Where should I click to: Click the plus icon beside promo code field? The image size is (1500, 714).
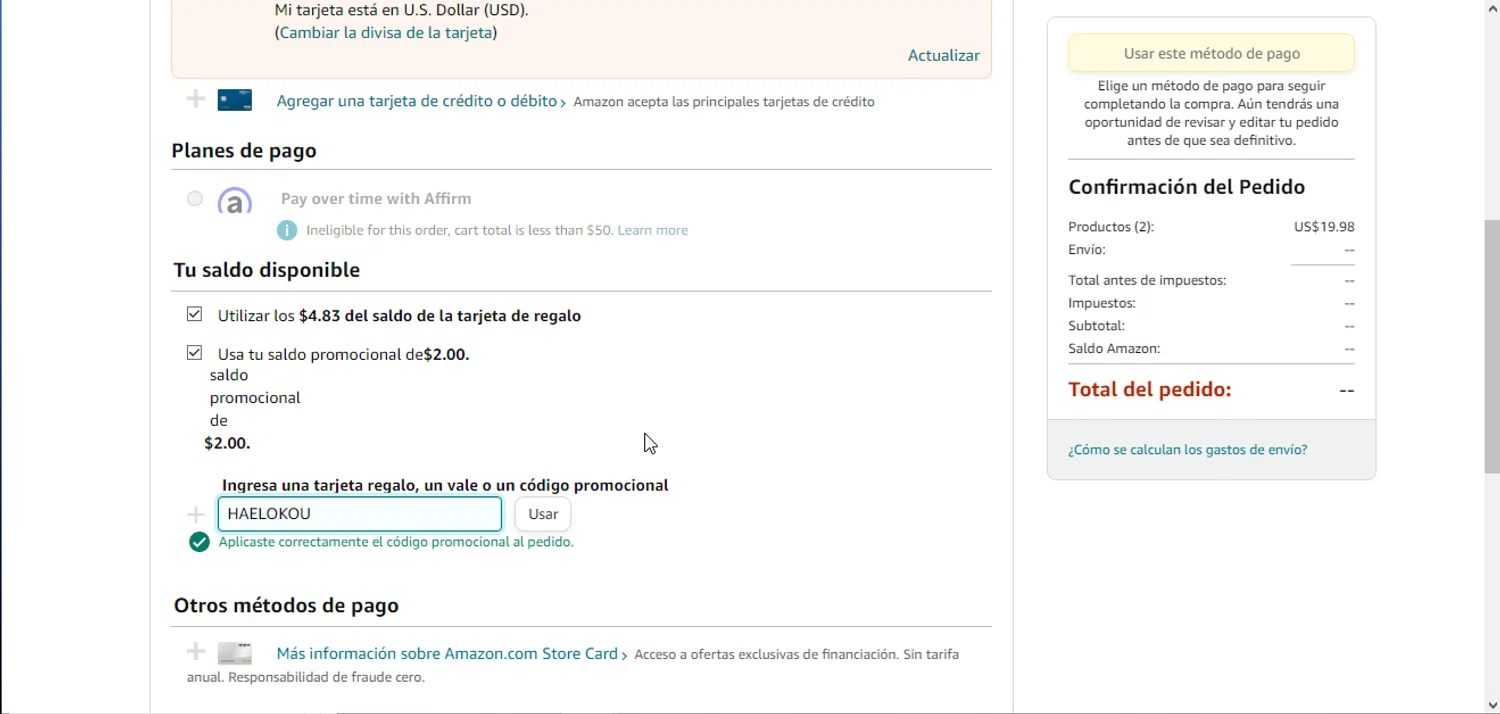(196, 514)
